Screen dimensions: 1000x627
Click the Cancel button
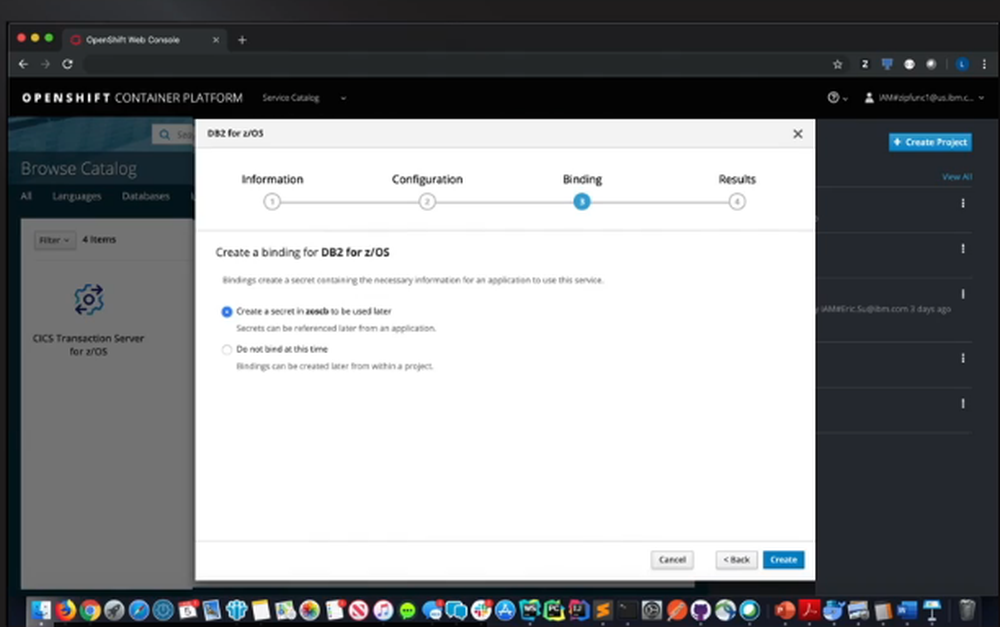(x=672, y=559)
